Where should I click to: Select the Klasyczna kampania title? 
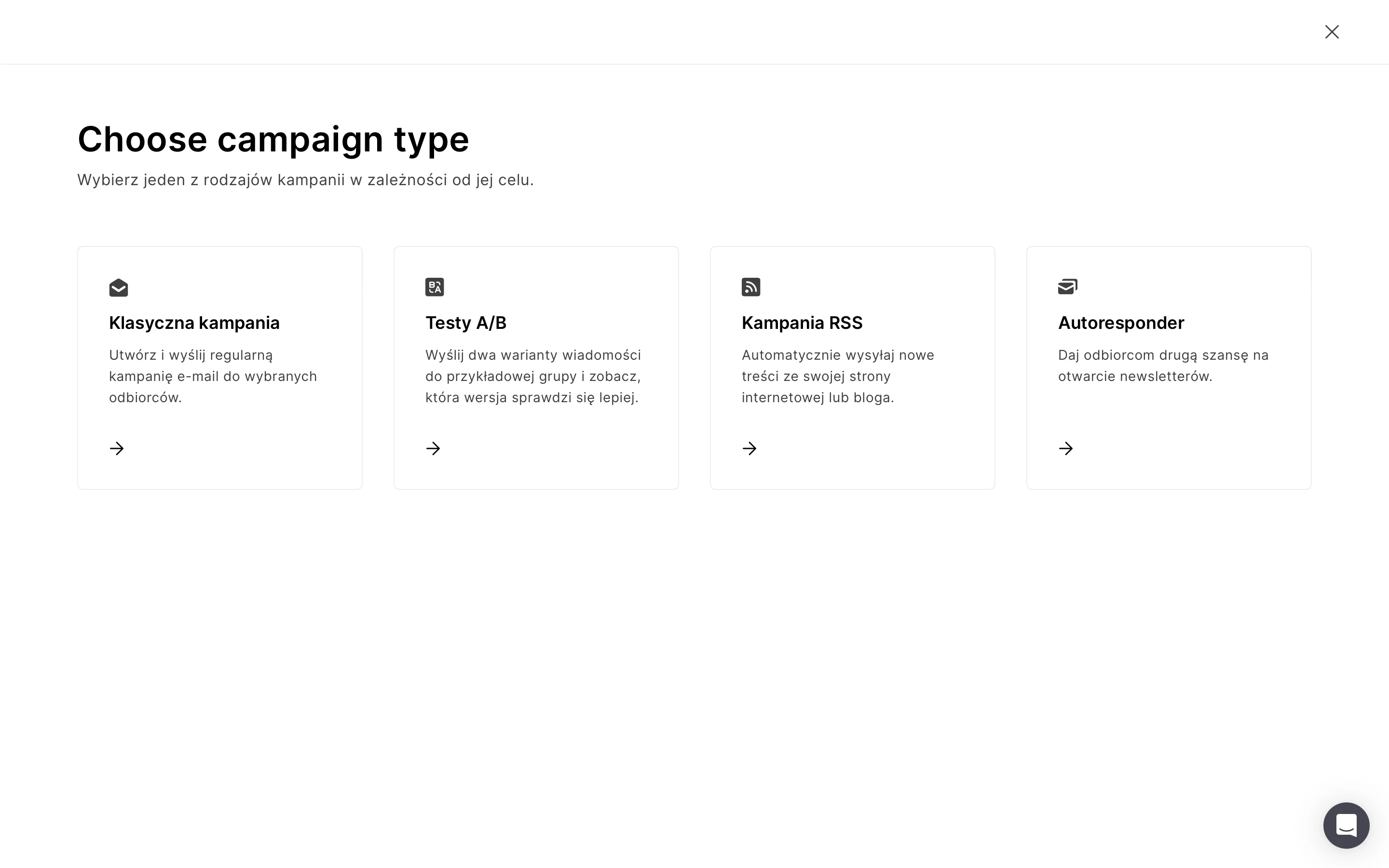[x=194, y=323]
